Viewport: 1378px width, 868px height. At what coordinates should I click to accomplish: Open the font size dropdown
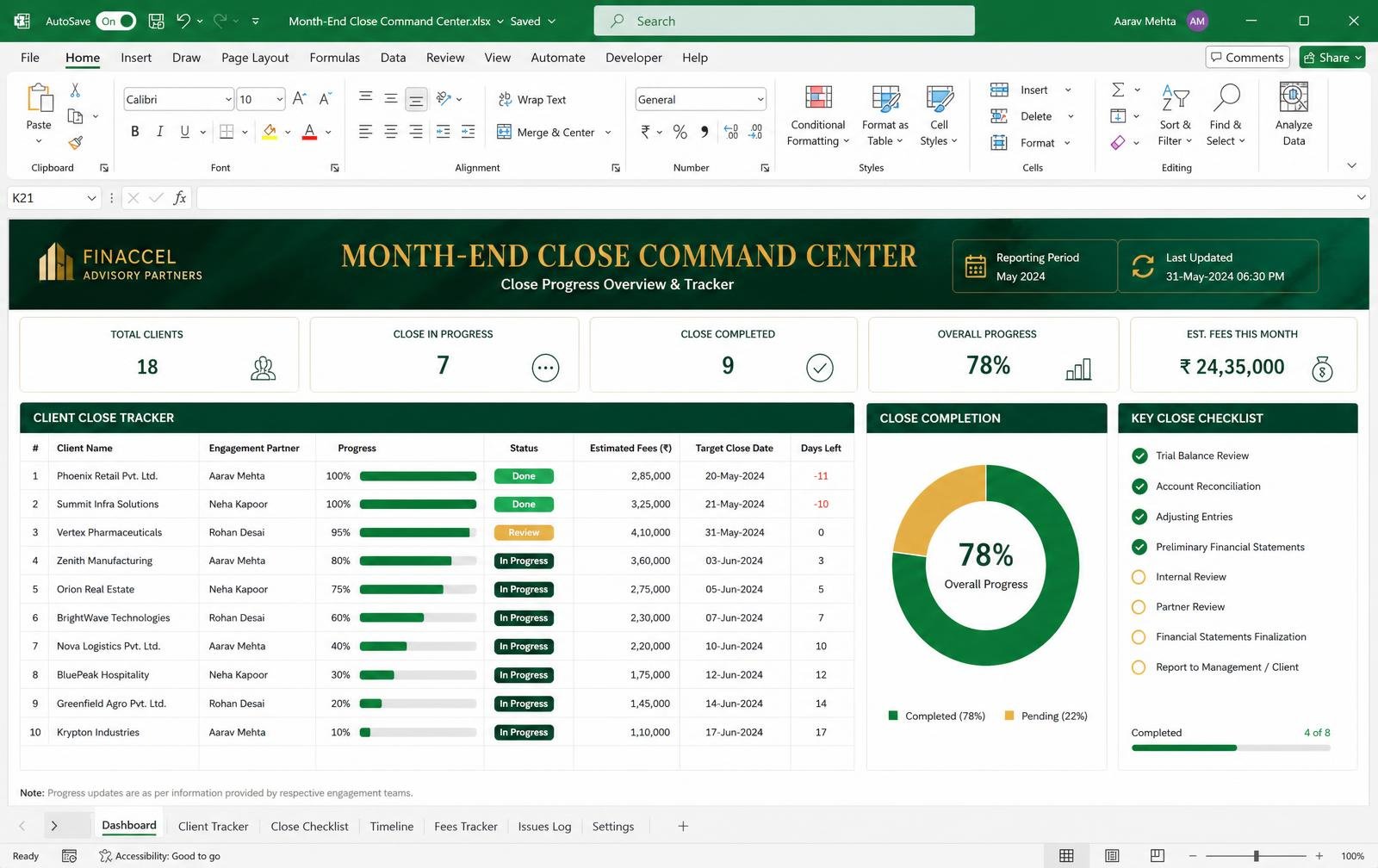(280, 99)
